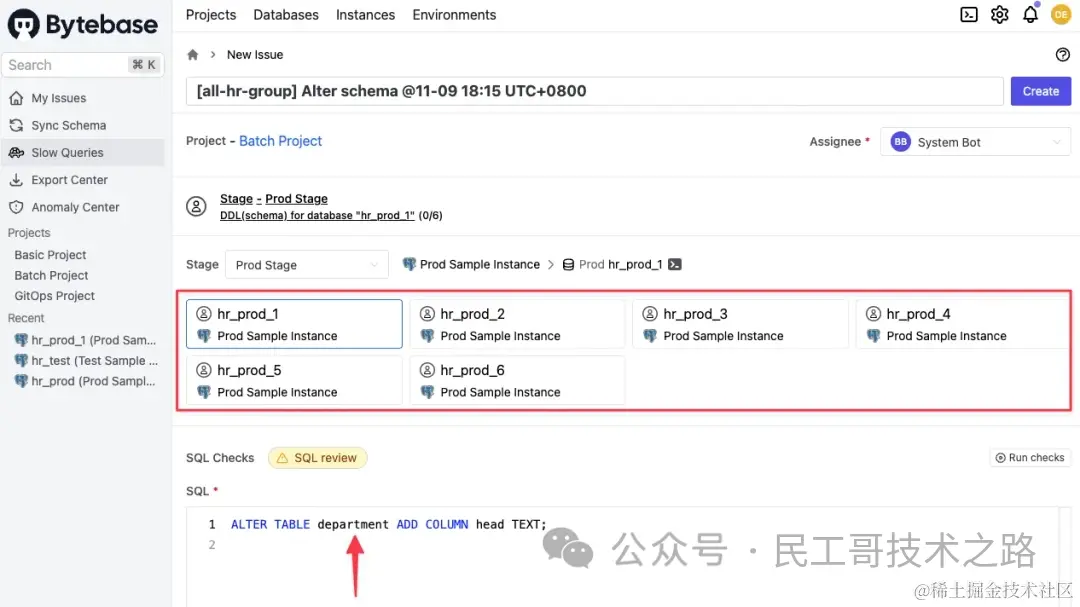Image resolution: width=1080 pixels, height=607 pixels.
Task: Select the hr_prod_4 database card
Action: [962, 324]
